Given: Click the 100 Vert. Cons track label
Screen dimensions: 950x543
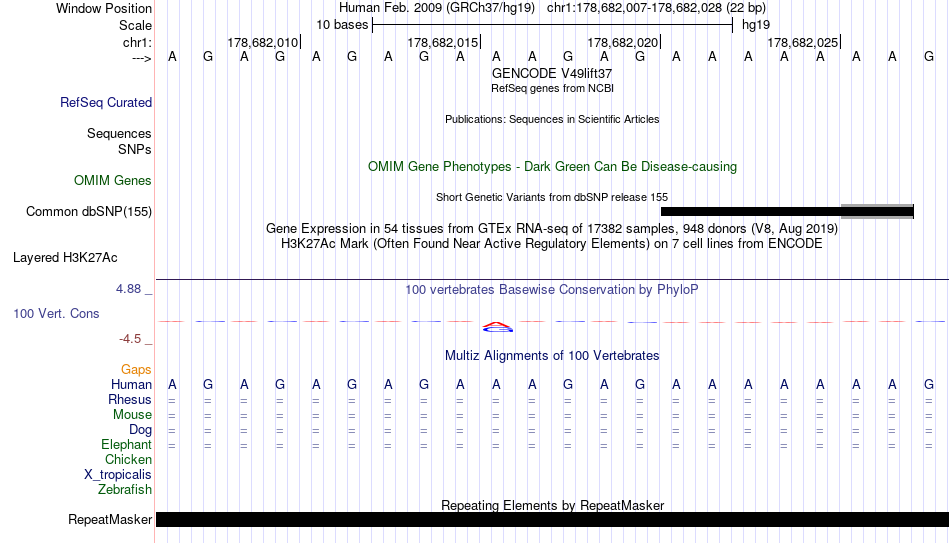Looking at the screenshot, I should (x=56, y=313).
